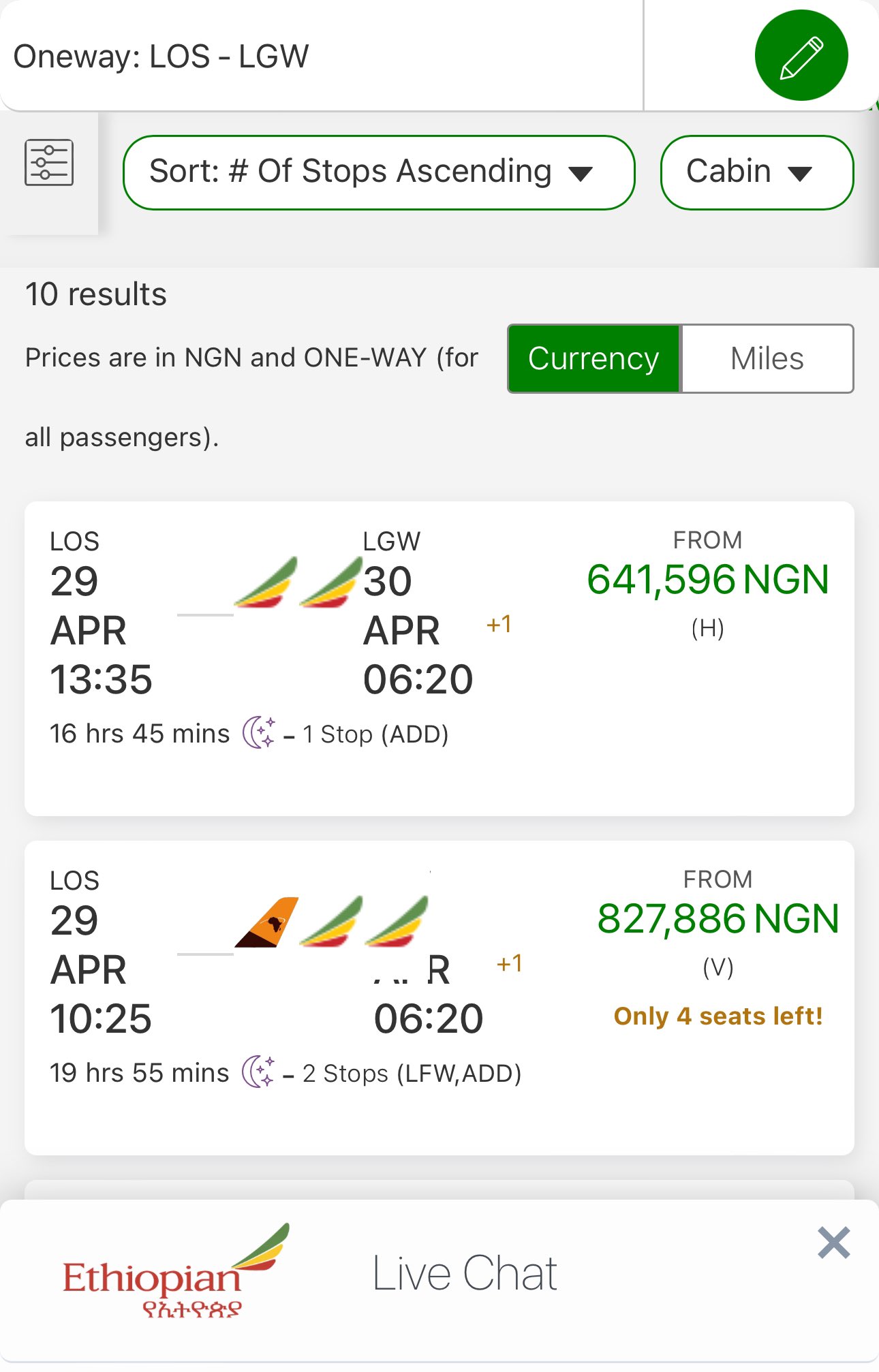Viewport: 879px width, 1372px height.
Task: Tap the Oneway: LOS - LGW search summary
Action: click(161, 56)
